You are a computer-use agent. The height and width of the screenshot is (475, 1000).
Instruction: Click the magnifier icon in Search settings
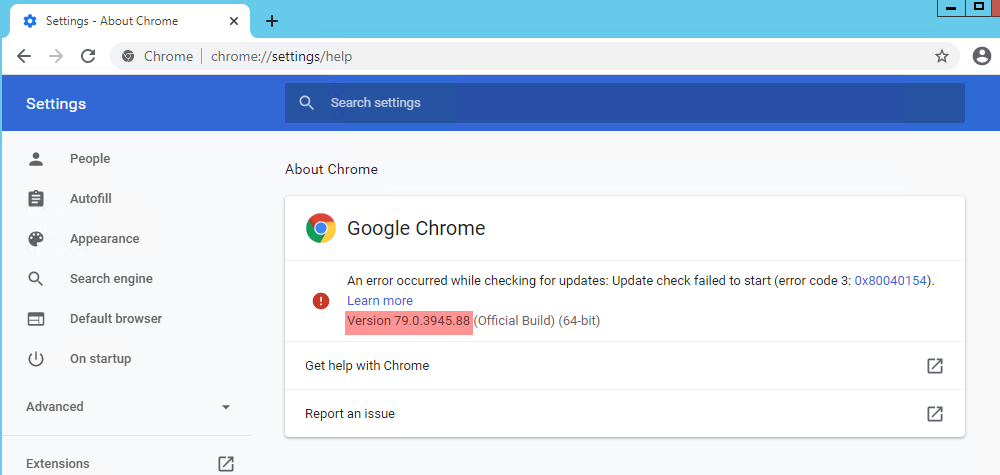coord(307,103)
